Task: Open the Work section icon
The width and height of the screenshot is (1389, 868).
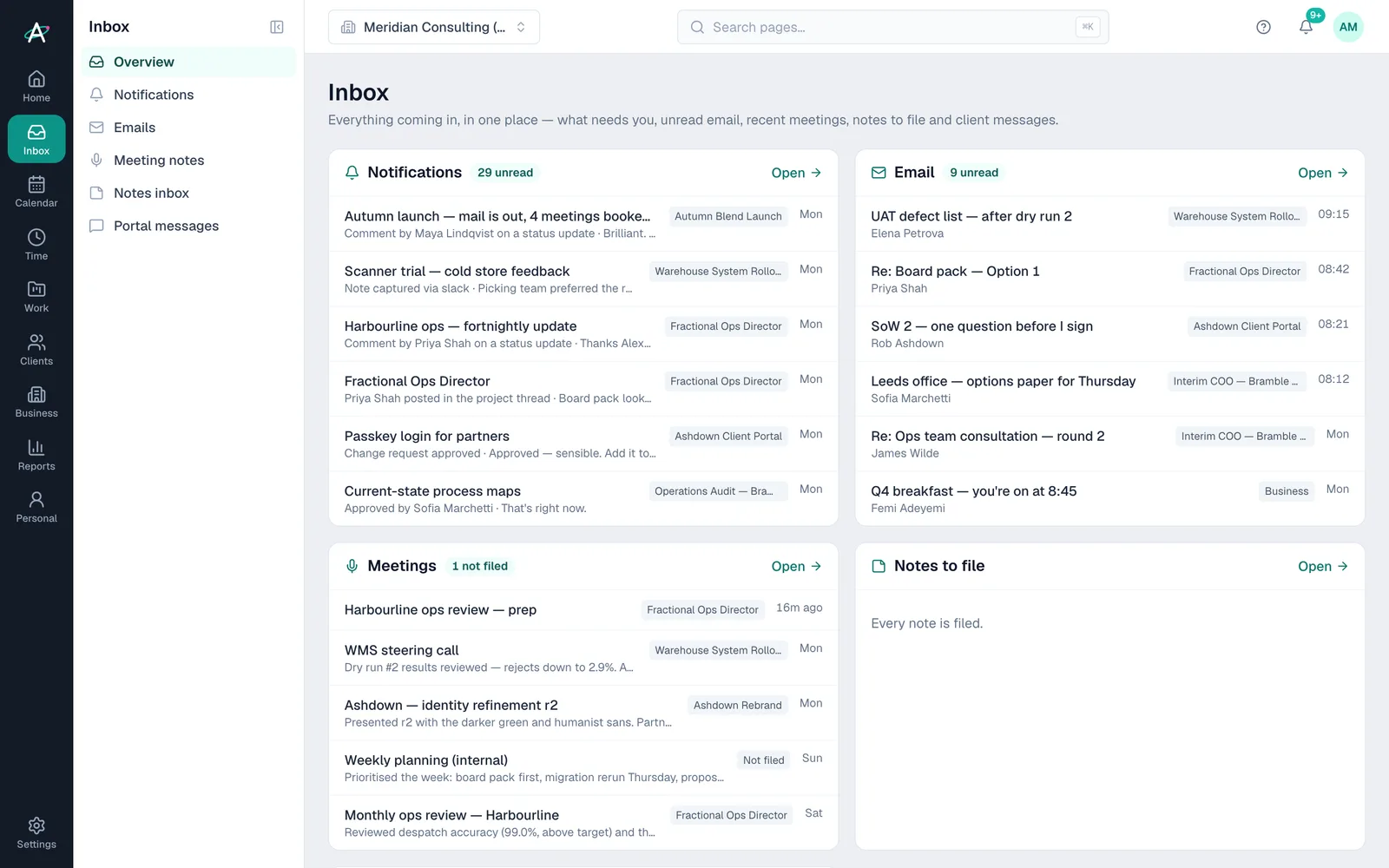Action: coord(36,296)
